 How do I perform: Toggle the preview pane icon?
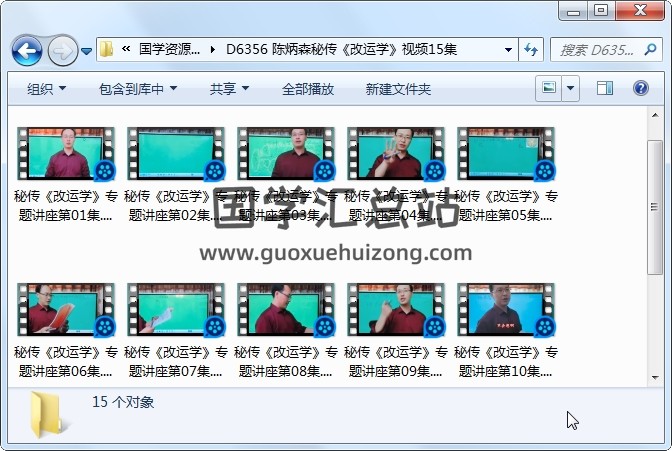click(604, 89)
